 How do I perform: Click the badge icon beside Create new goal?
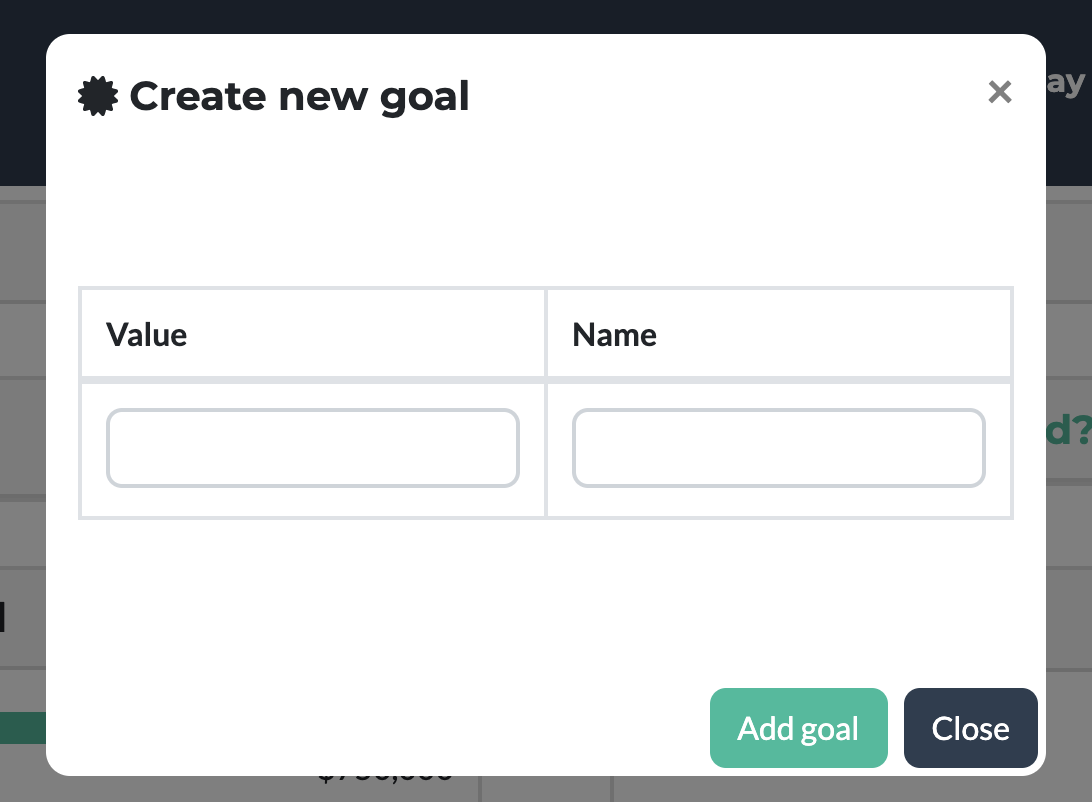(x=98, y=96)
